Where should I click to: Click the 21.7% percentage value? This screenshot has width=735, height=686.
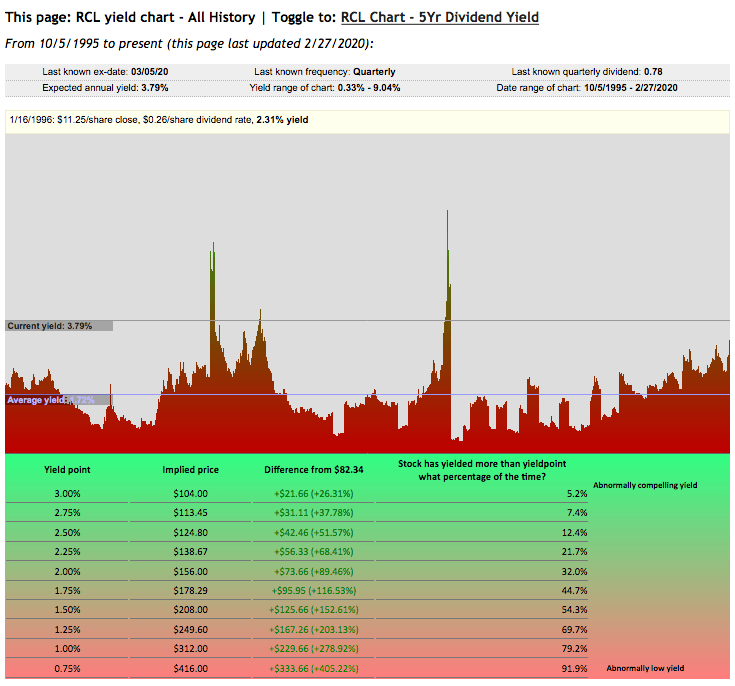point(575,552)
